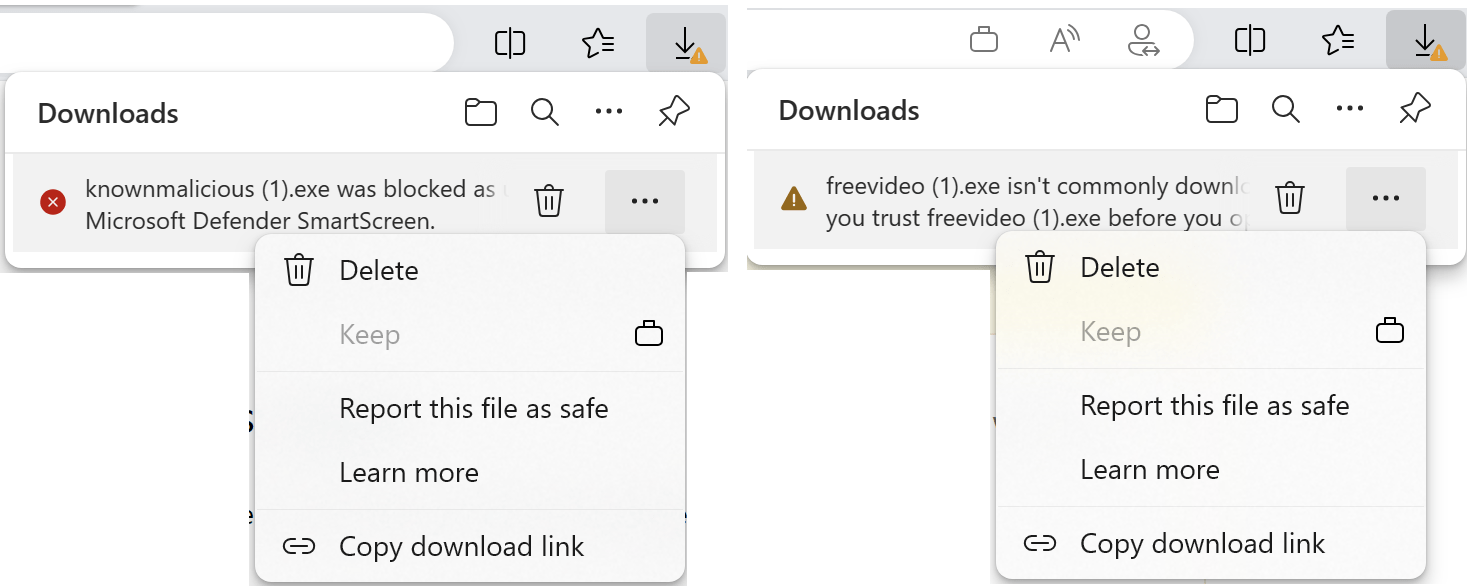This screenshot has width=1470, height=586.
Task: Click Read aloud icon in address bar
Action: coord(1065,41)
